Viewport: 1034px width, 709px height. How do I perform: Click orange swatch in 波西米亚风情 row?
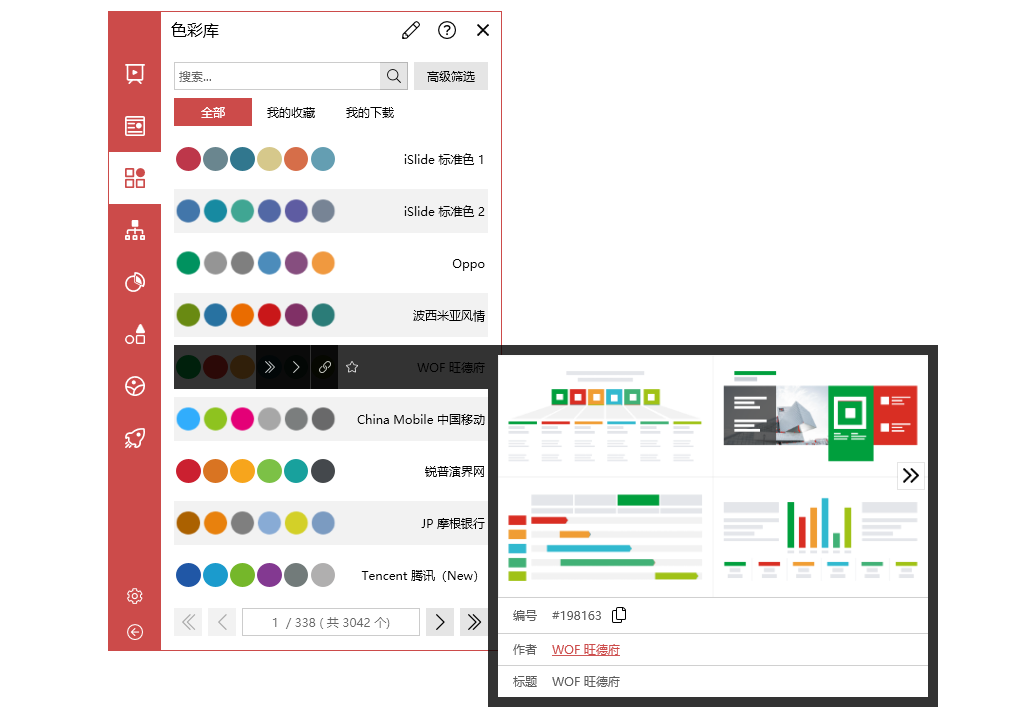click(x=242, y=315)
